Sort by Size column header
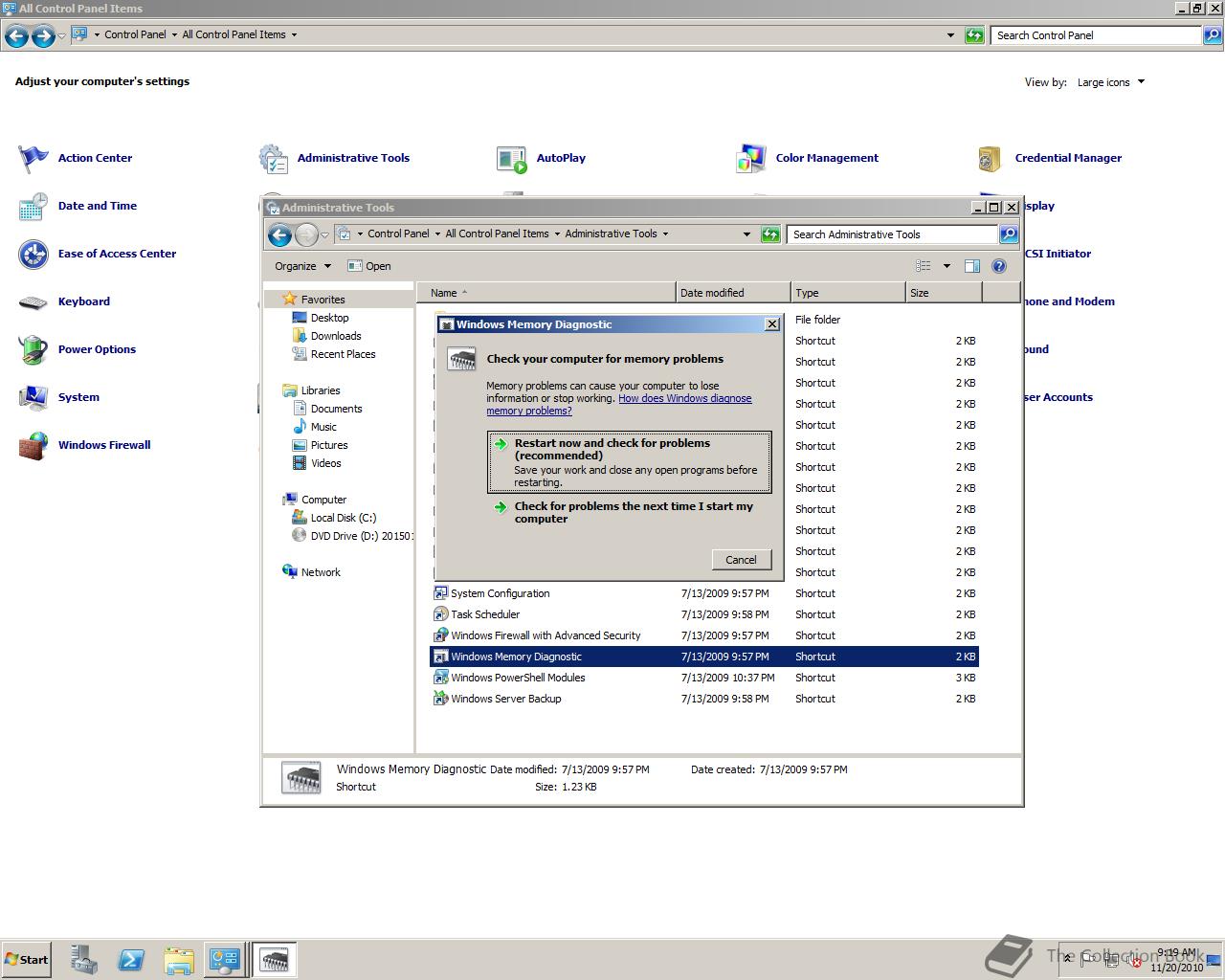This screenshot has height=980, width=1225. pyautogui.click(x=944, y=293)
